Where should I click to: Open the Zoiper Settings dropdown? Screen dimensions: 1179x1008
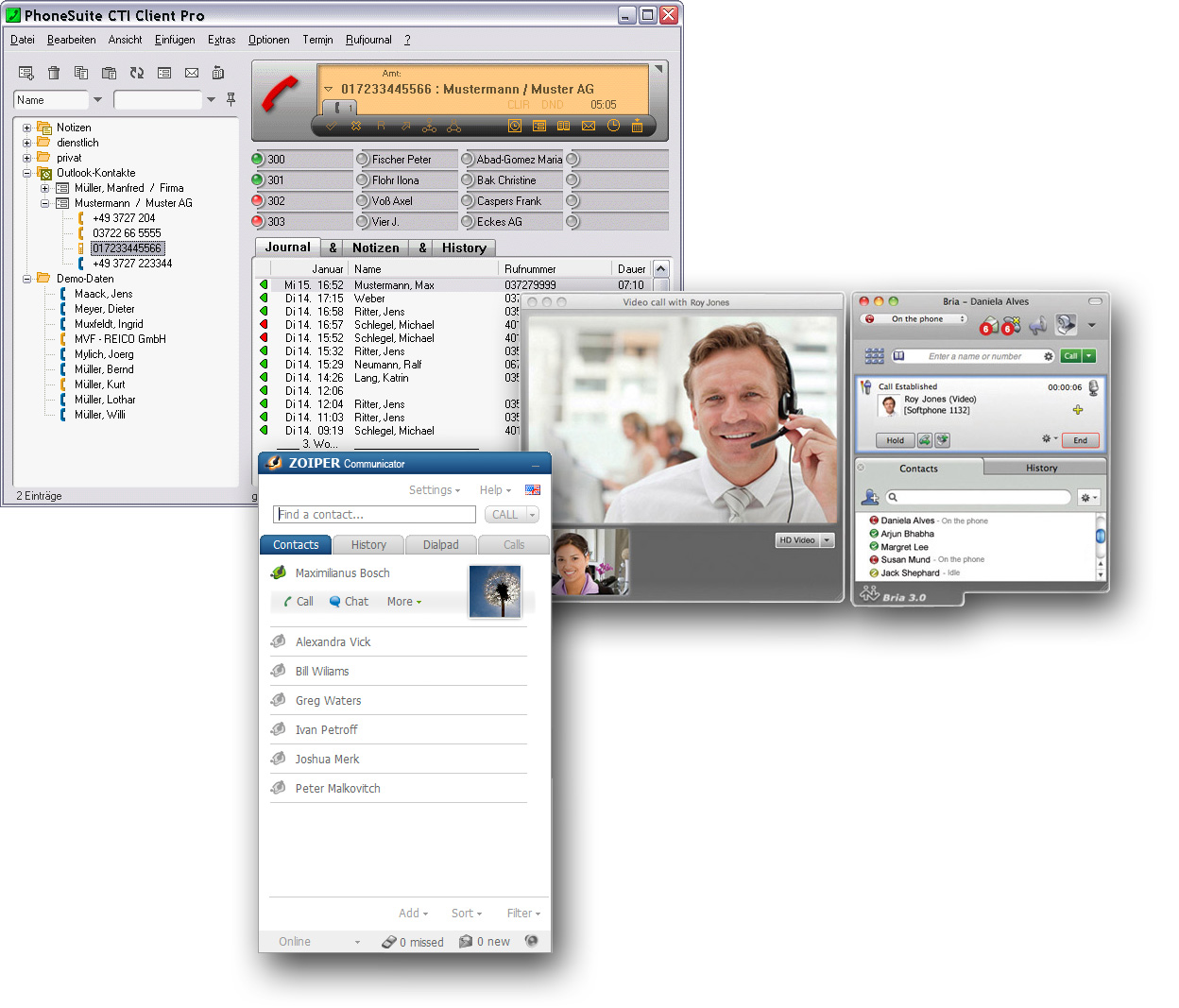(435, 490)
